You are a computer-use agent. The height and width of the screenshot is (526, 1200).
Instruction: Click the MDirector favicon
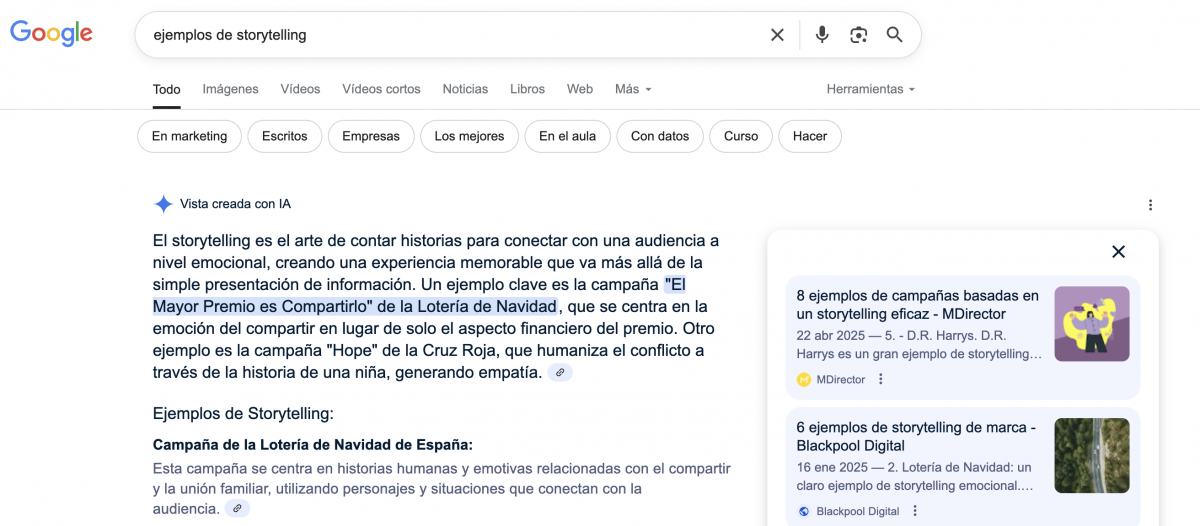tap(804, 380)
